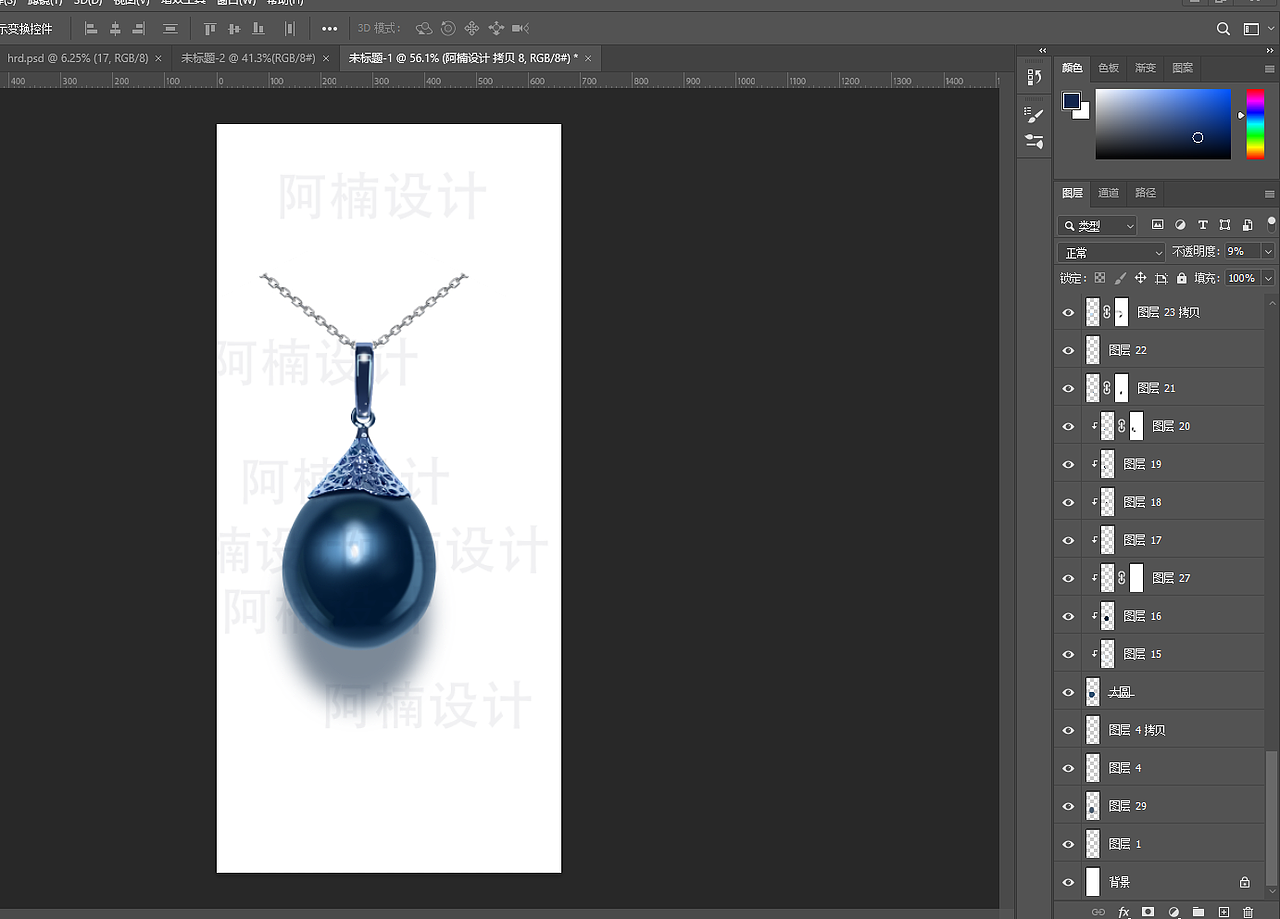
Task: Click the align left edges icon
Action: tap(91, 29)
